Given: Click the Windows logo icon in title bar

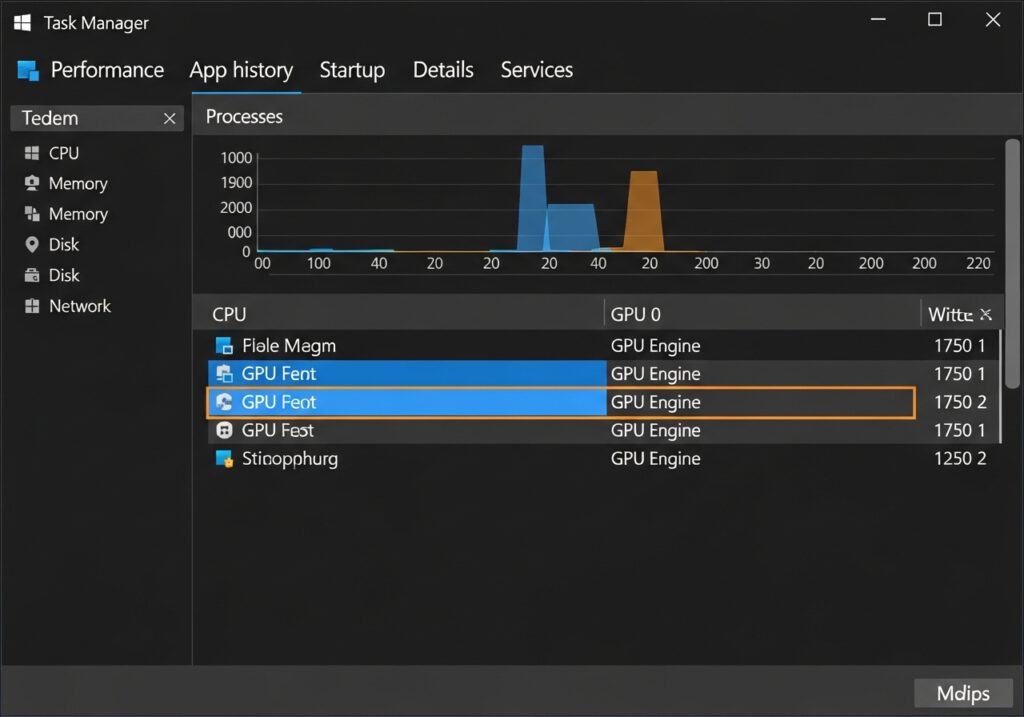Looking at the screenshot, I should (22, 22).
